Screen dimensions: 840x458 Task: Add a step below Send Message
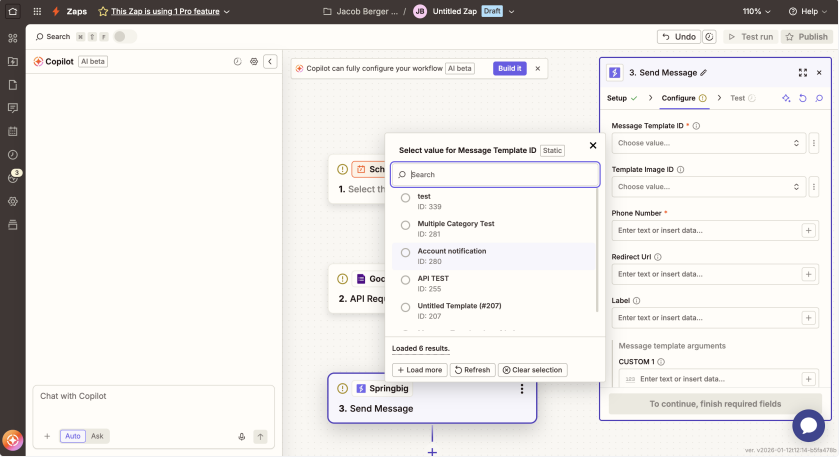coord(432,452)
